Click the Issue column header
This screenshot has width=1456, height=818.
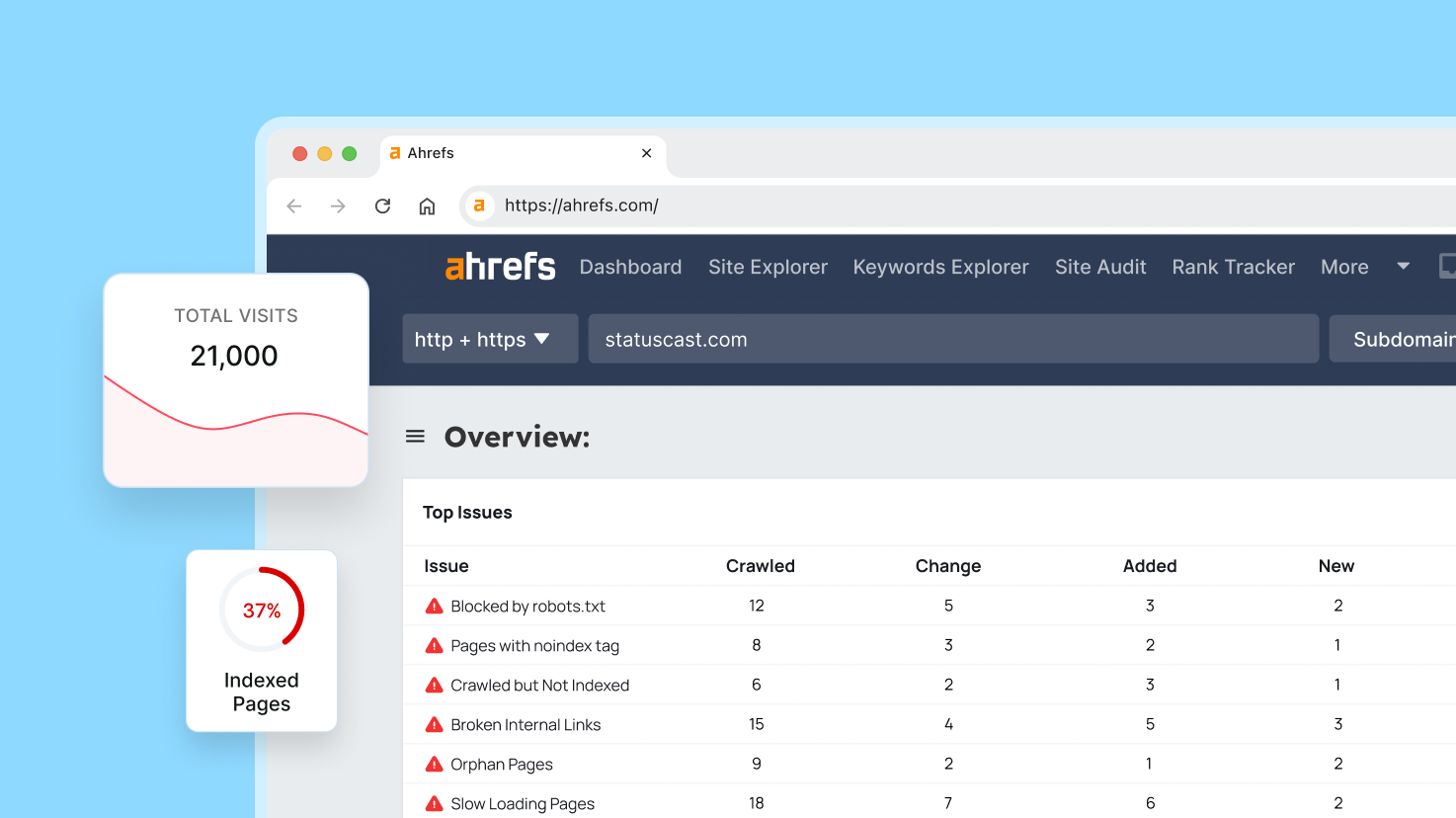[446, 566]
